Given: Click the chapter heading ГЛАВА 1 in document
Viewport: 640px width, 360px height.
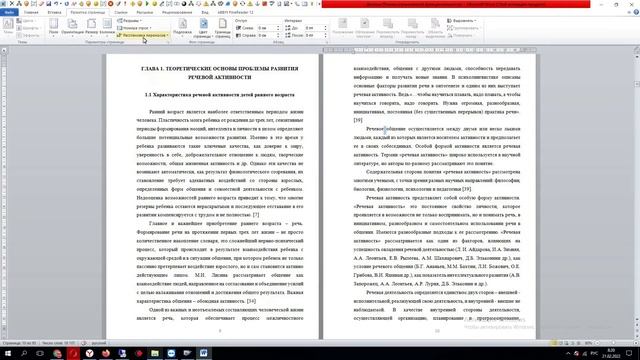Looking at the screenshot, I should click(x=220, y=73).
